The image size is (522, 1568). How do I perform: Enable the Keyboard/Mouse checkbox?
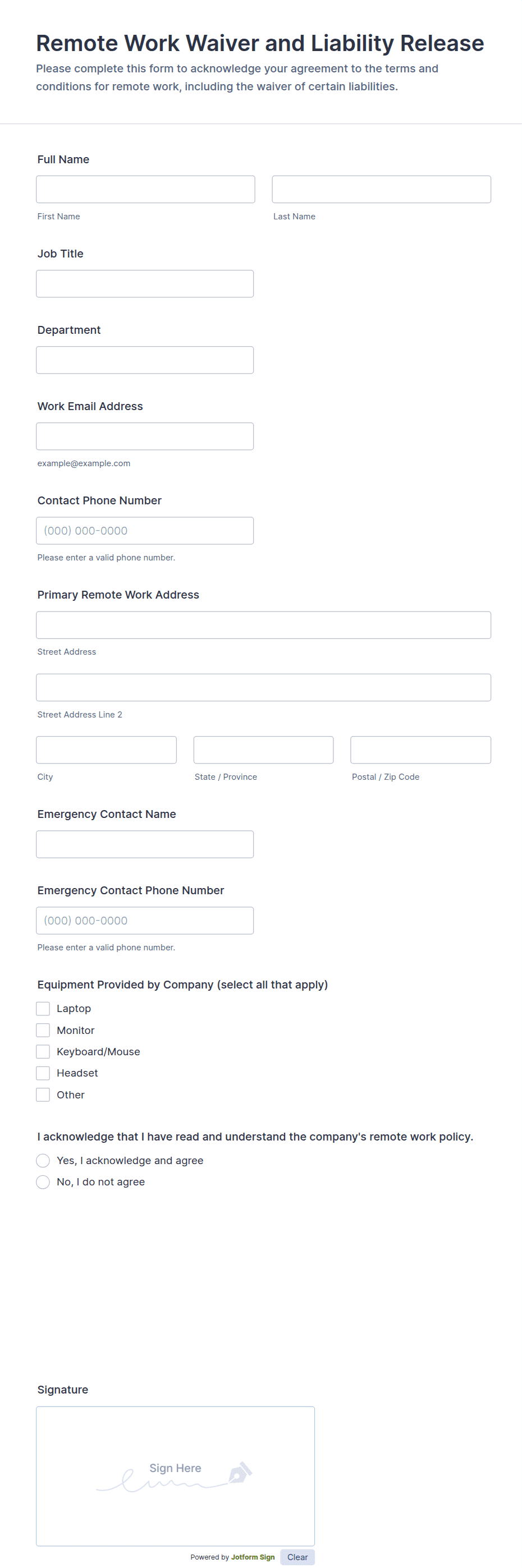(43, 1051)
